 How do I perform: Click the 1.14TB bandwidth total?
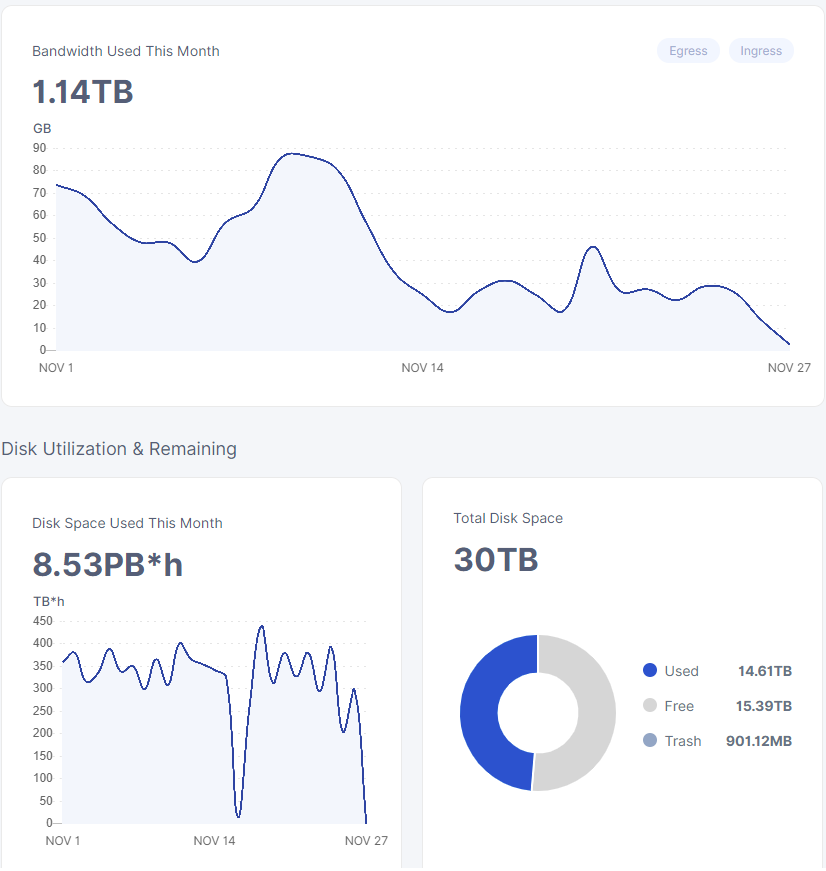(83, 92)
